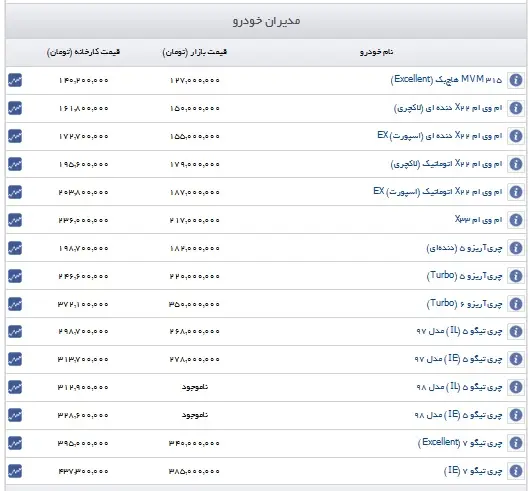Open Chery Tiggo 7 Excellent link
This screenshot has height=491, width=530.
tap(460, 442)
